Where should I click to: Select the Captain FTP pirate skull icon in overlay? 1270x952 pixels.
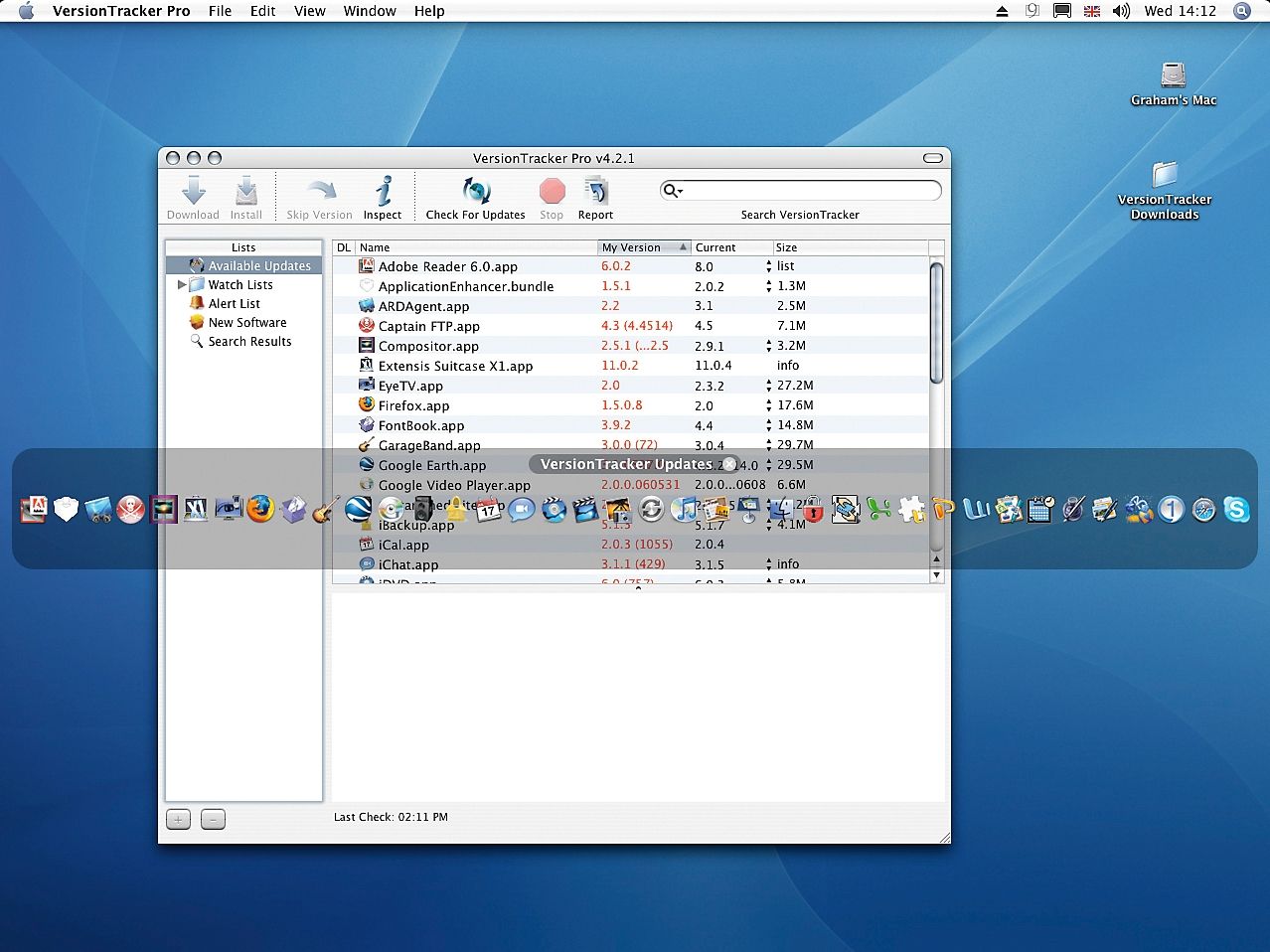(x=130, y=510)
